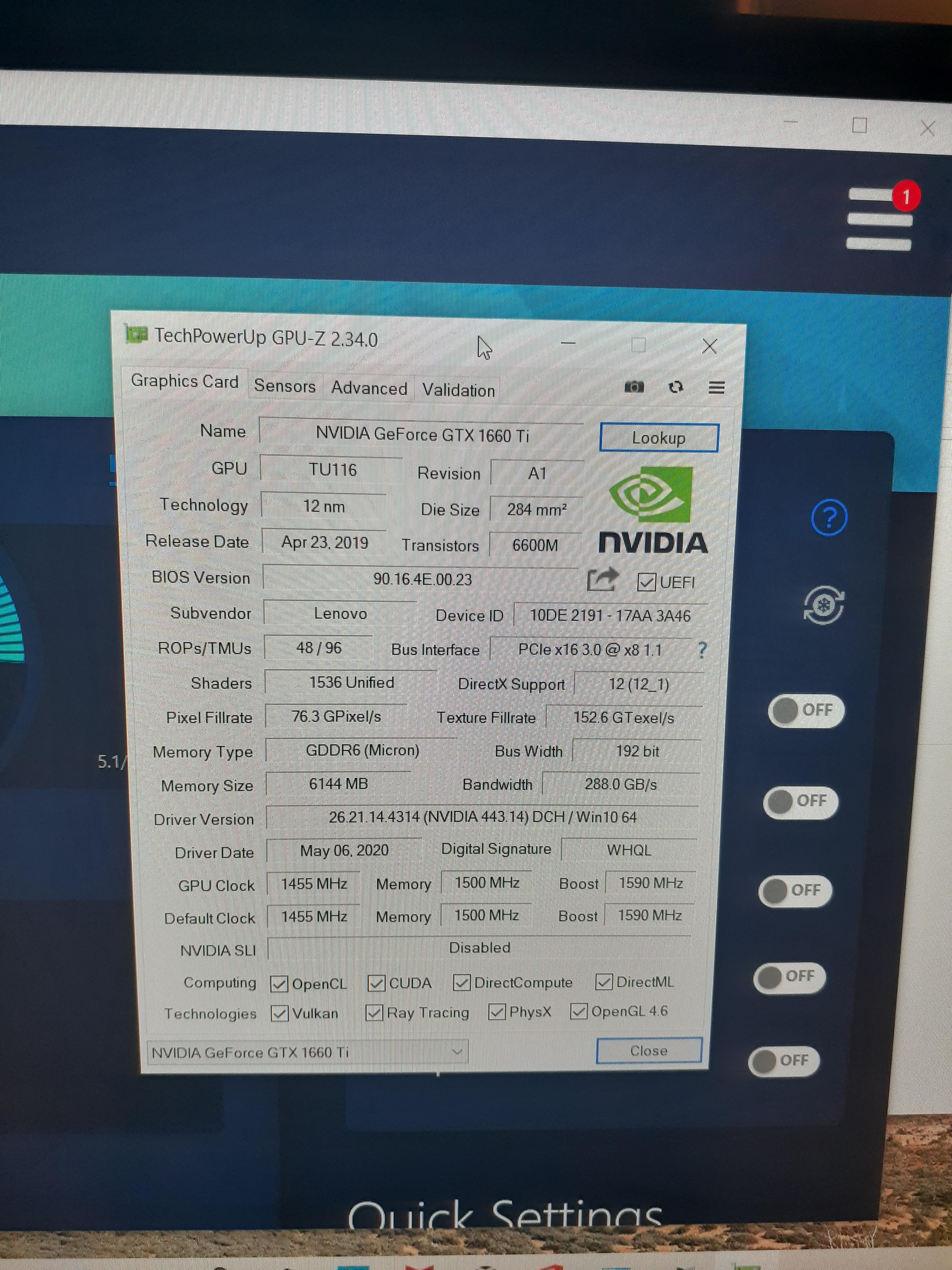Click the Bus Width 192 bit value
Viewport: 952px width, 1270px height.
pyautogui.click(x=637, y=751)
